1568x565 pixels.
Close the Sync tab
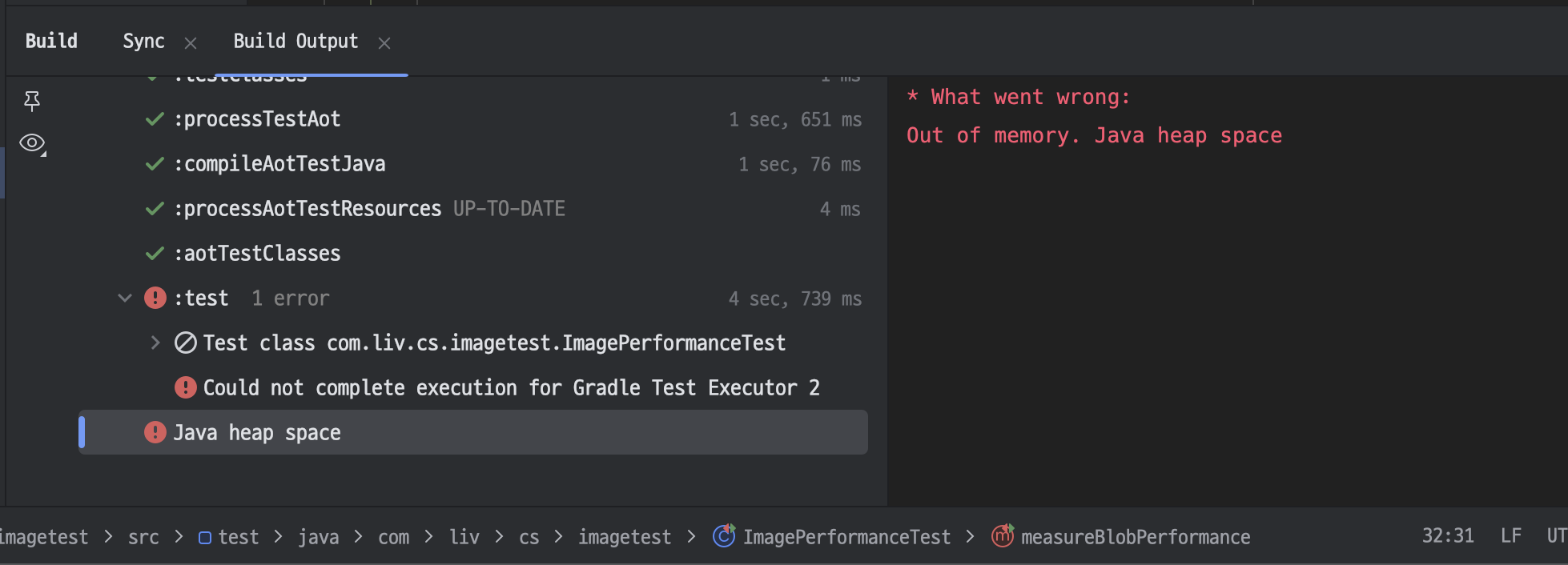tap(191, 43)
